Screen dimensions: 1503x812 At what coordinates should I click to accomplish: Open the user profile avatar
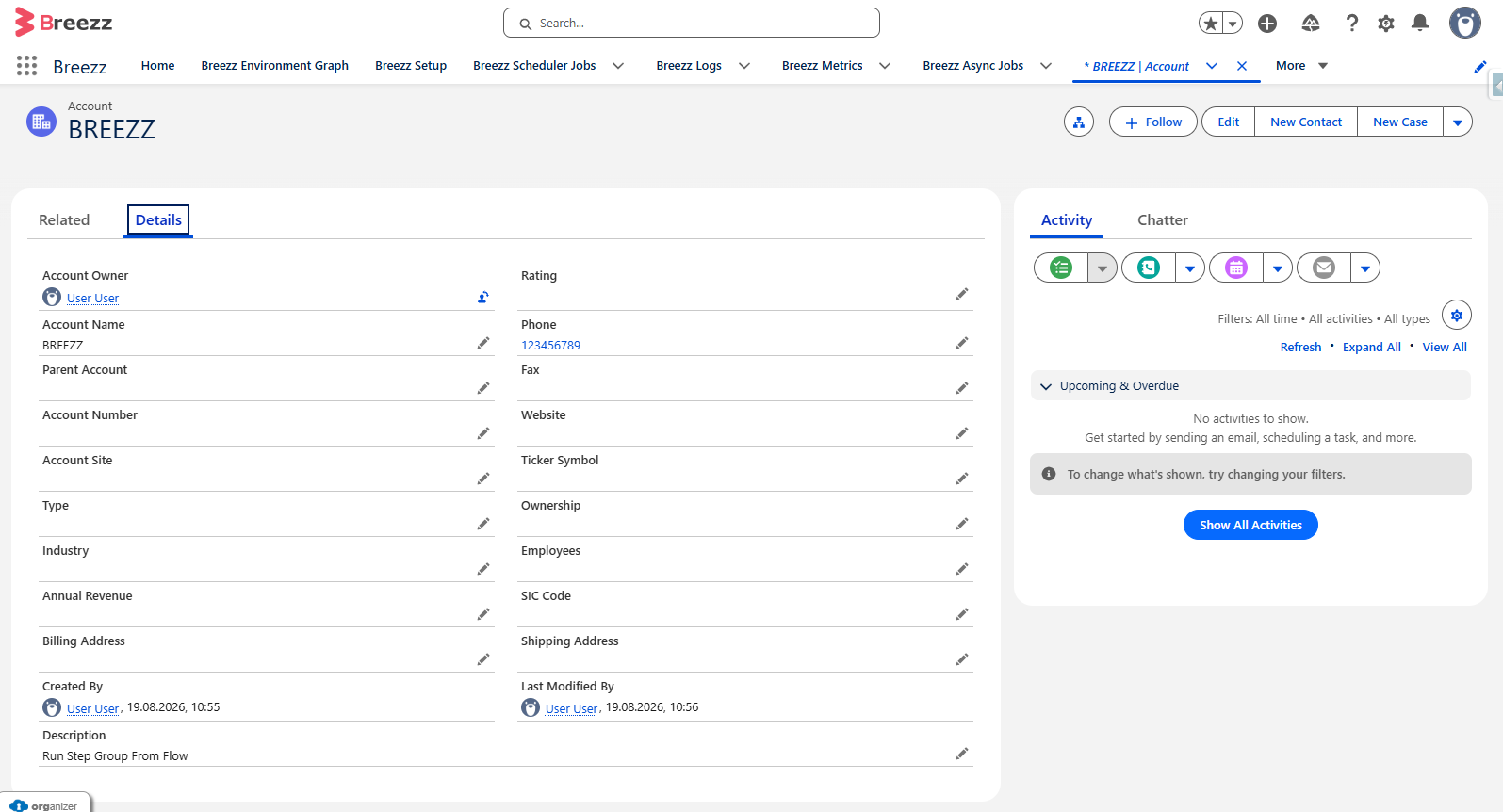click(1465, 23)
